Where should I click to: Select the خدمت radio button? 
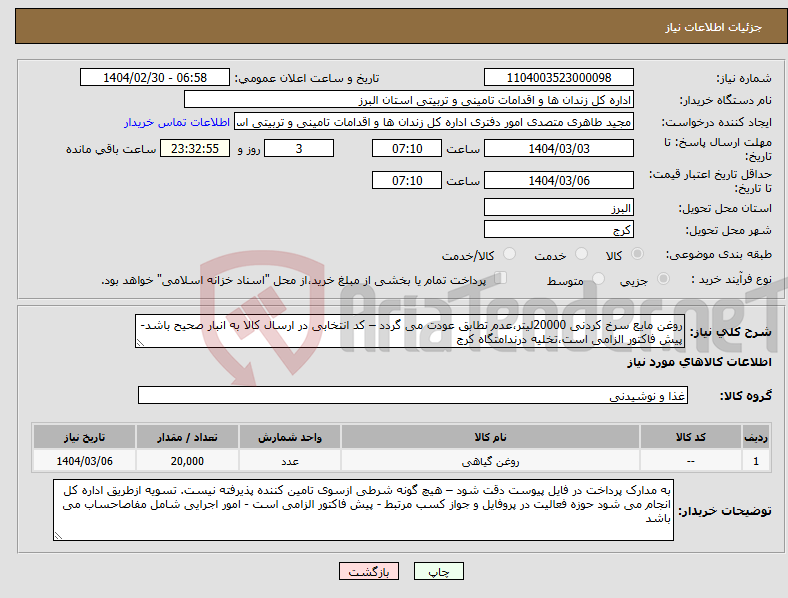(x=581, y=254)
